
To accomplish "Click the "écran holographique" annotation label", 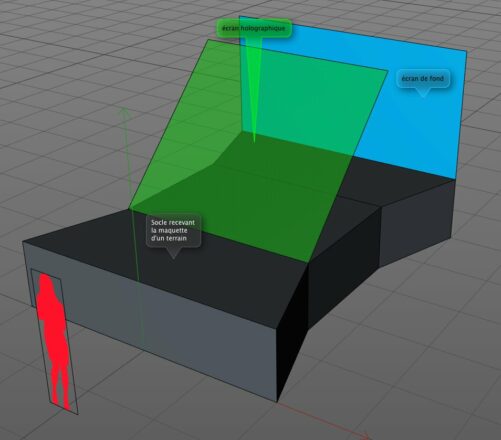I will [x=254, y=28].
